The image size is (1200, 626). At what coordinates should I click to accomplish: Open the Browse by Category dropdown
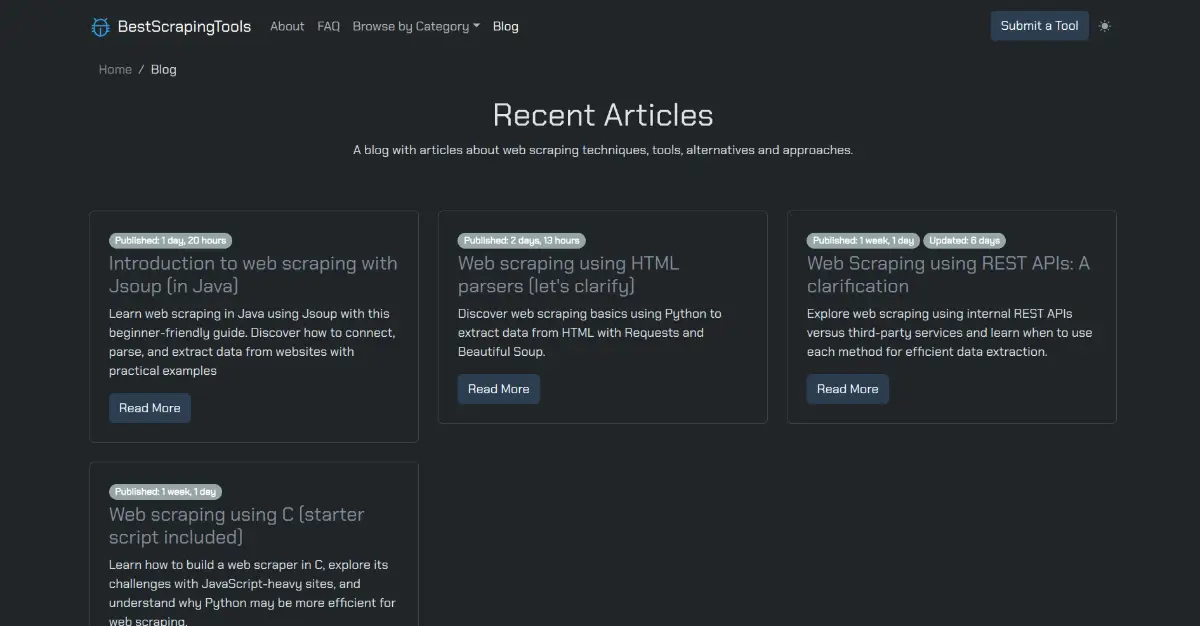(x=416, y=26)
